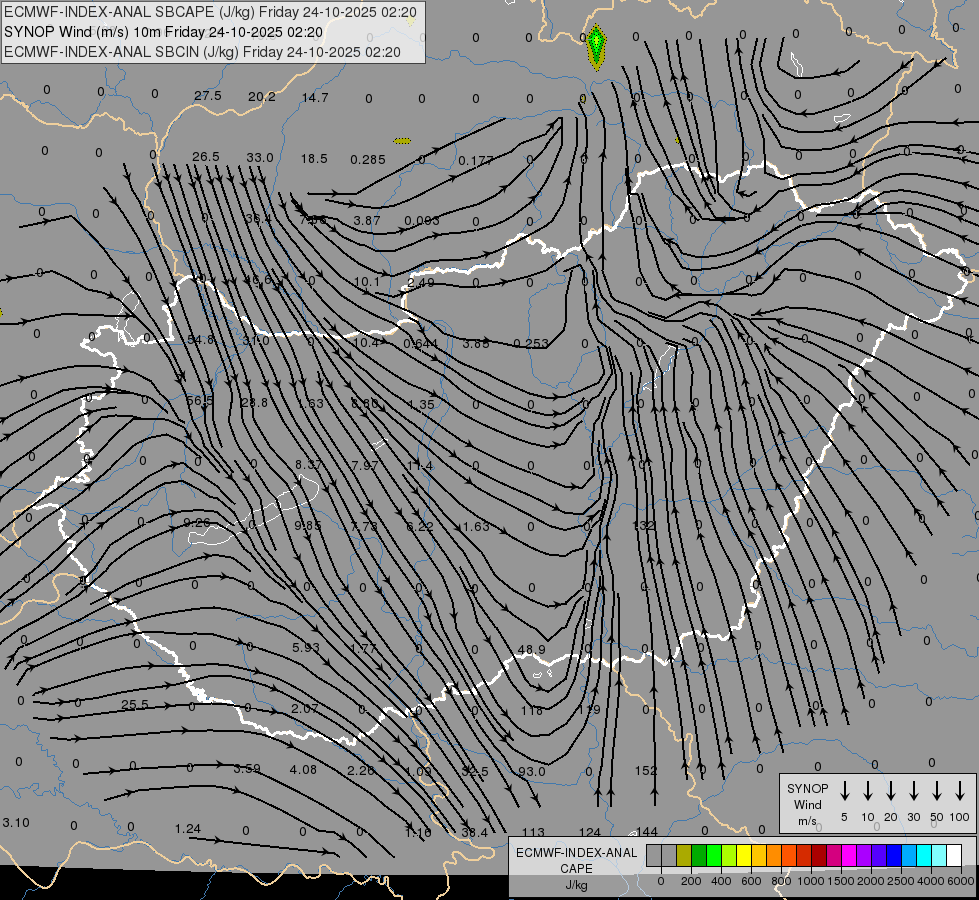This screenshot has height=900, width=979.
Task: Select the SBCIN layer title line
Action: click(x=202, y=51)
